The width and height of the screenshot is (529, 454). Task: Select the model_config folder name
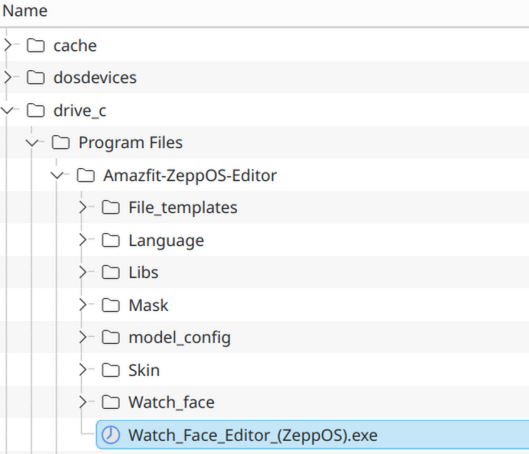point(179,337)
